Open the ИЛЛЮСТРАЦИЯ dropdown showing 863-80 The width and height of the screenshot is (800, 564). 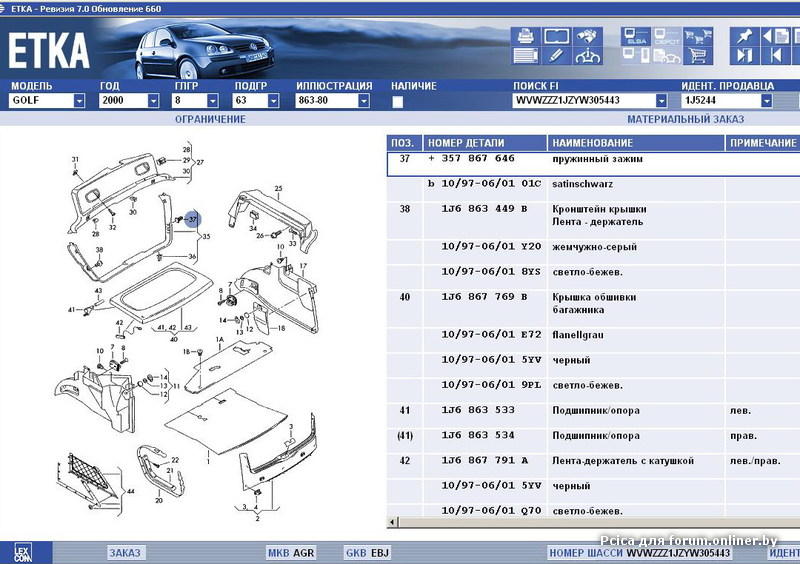363,101
